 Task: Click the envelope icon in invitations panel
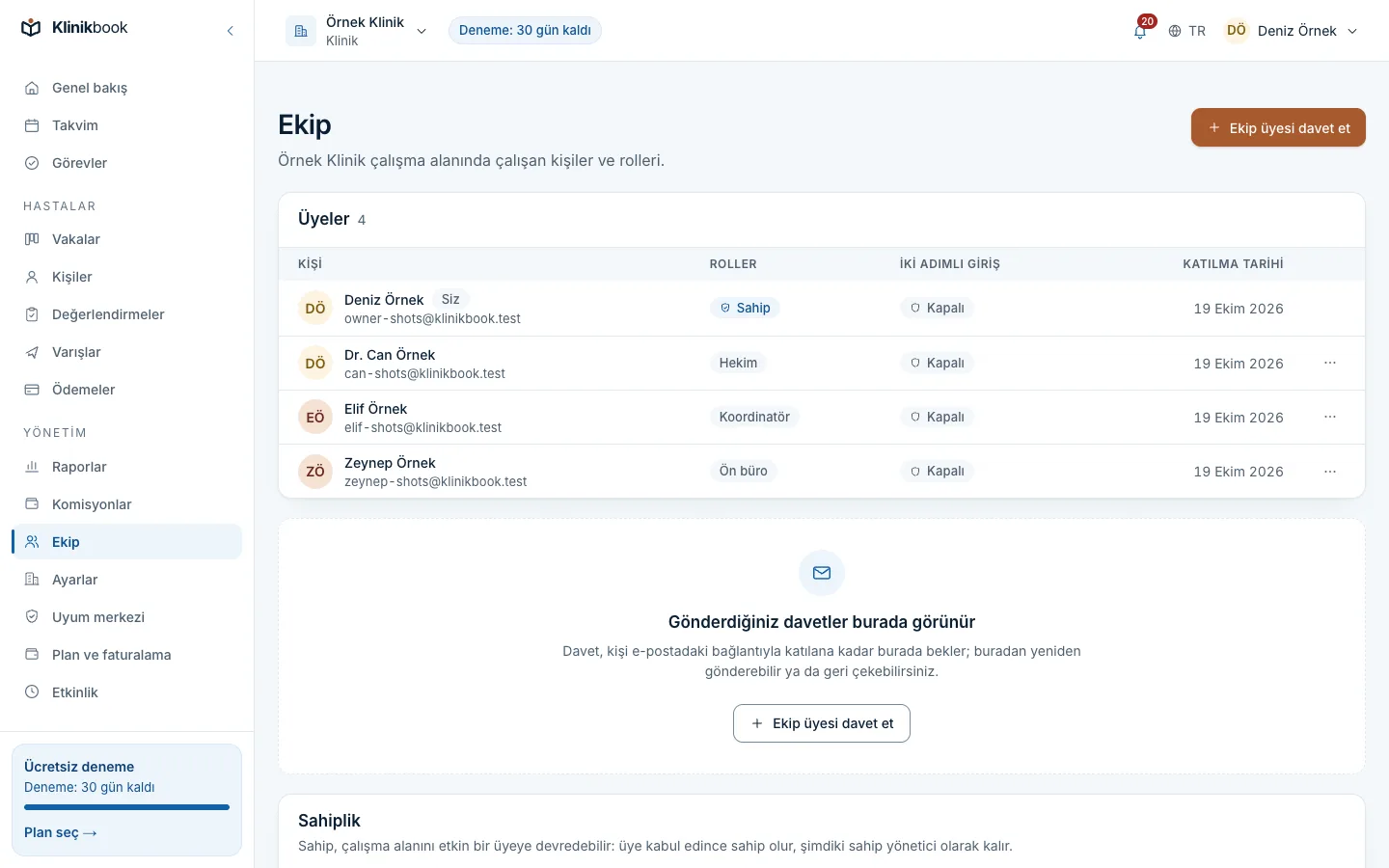coord(822,573)
